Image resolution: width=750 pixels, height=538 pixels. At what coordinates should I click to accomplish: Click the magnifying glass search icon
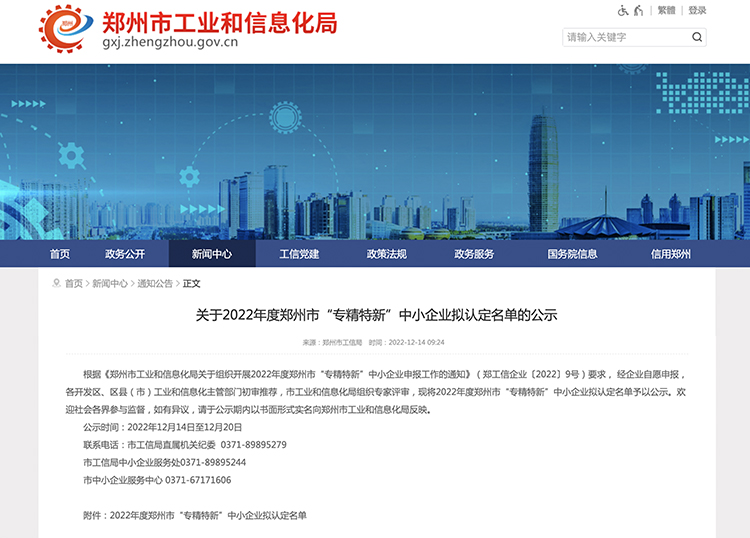[697, 37]
